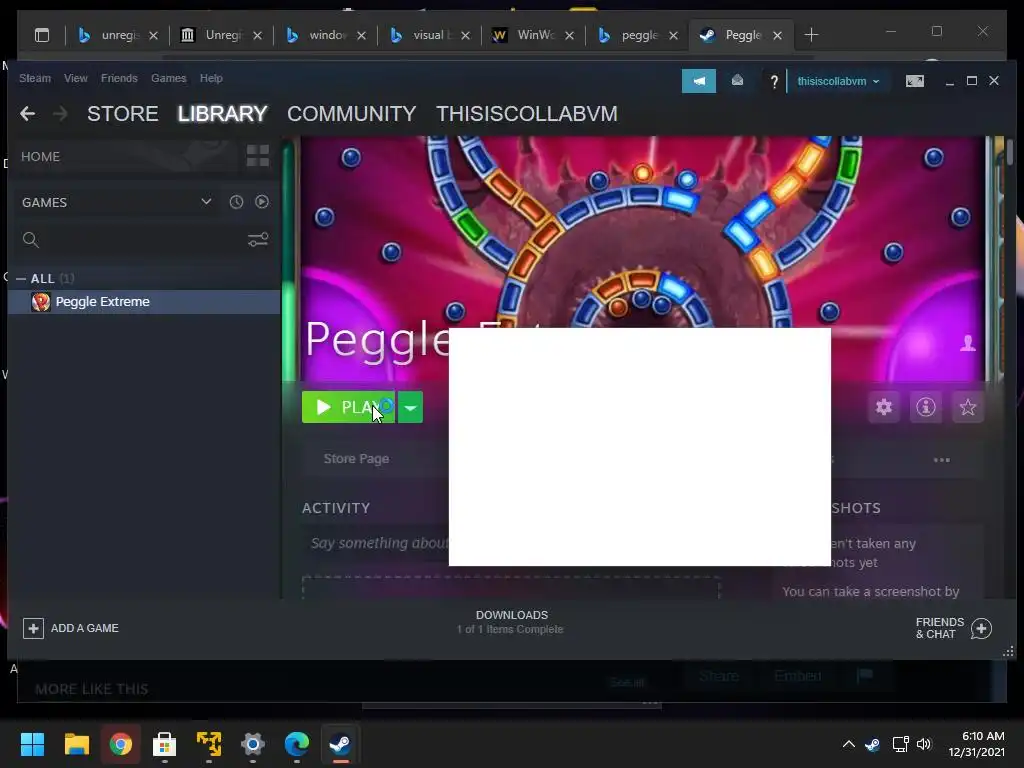Click ADD A GAME label

point(85,628)
